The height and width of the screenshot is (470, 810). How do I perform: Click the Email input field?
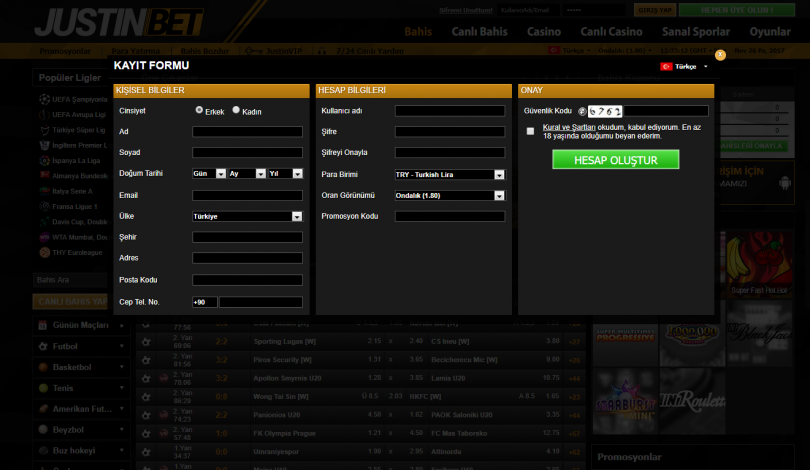247,195
